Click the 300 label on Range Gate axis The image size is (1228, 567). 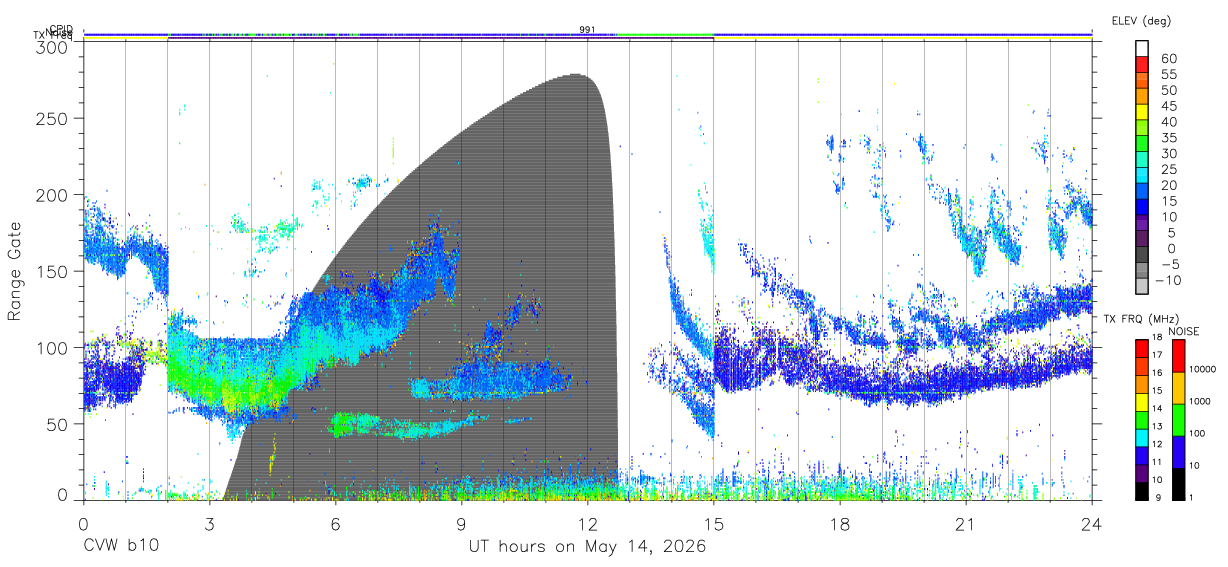(52, 46)
